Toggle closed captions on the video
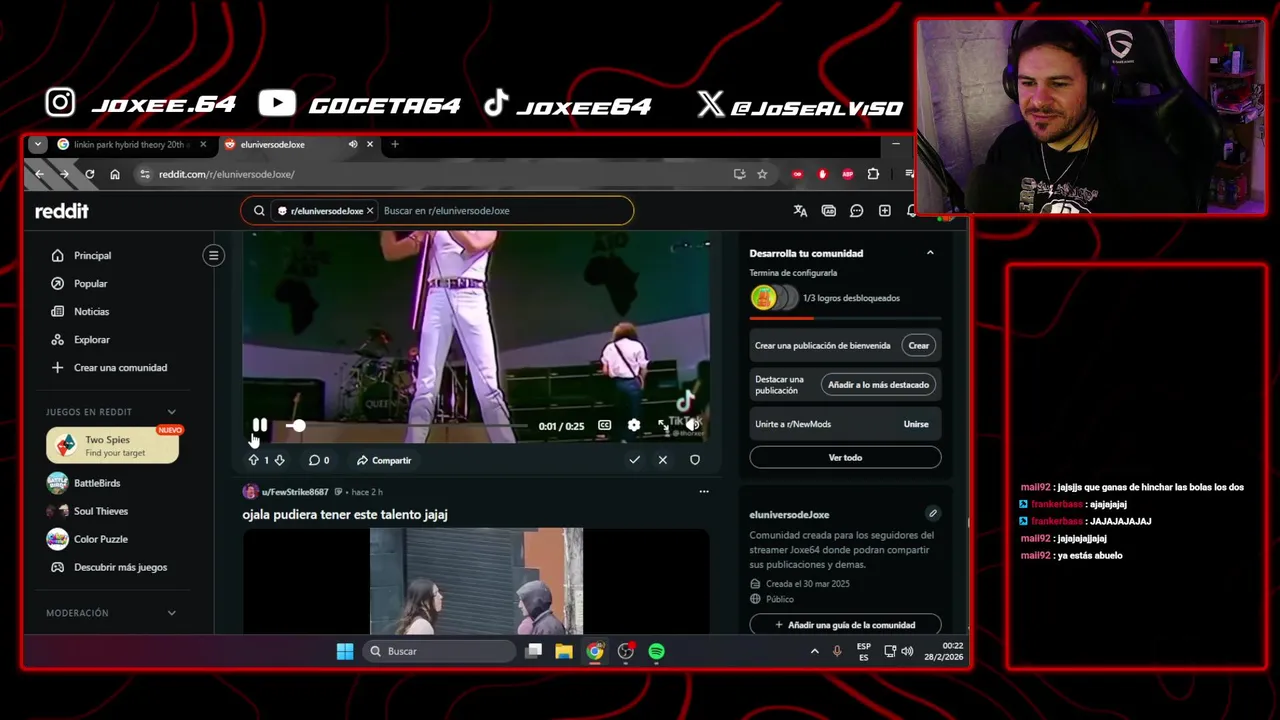Viewport: 1280px width, 720px height. (604, 425)
